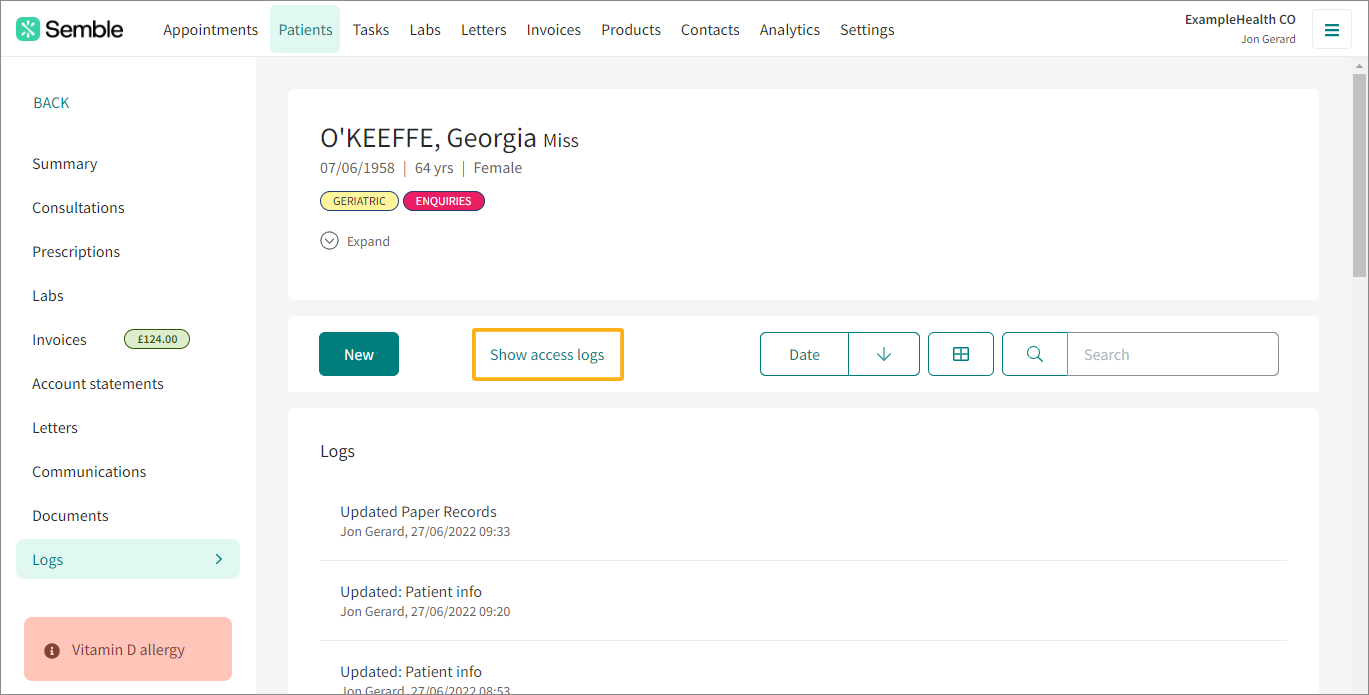Open Labs in top navigation

[x=425, y=29]
